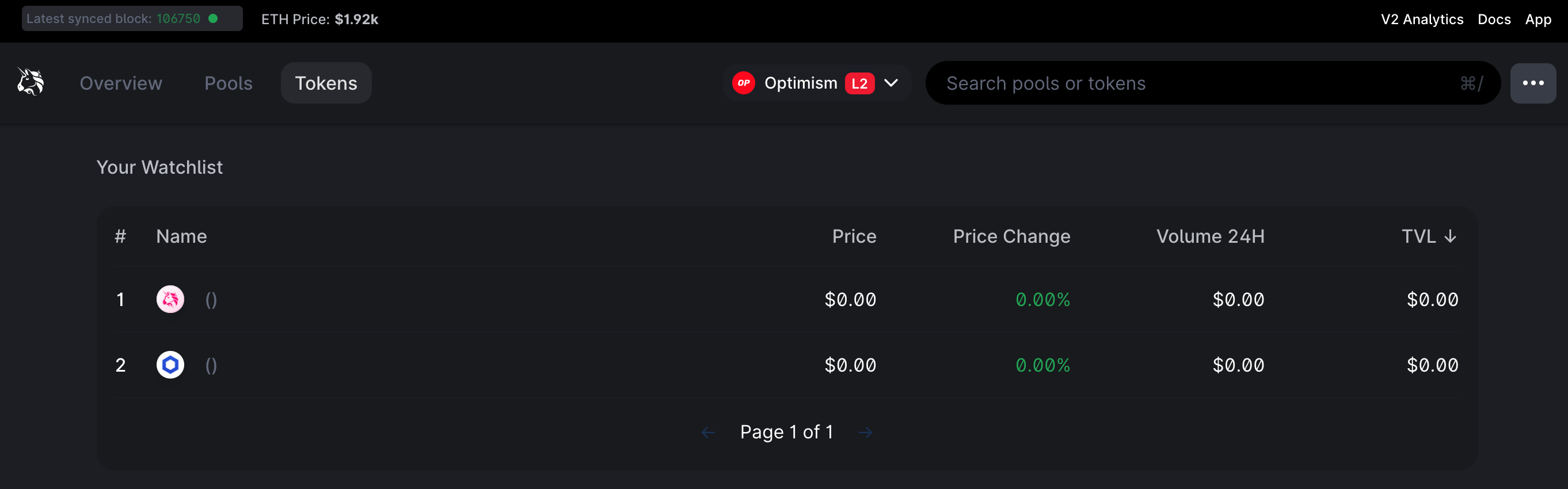This screenshot has height=489, width=1568.
Task: Click the # column header
Action: pos(120,236)
